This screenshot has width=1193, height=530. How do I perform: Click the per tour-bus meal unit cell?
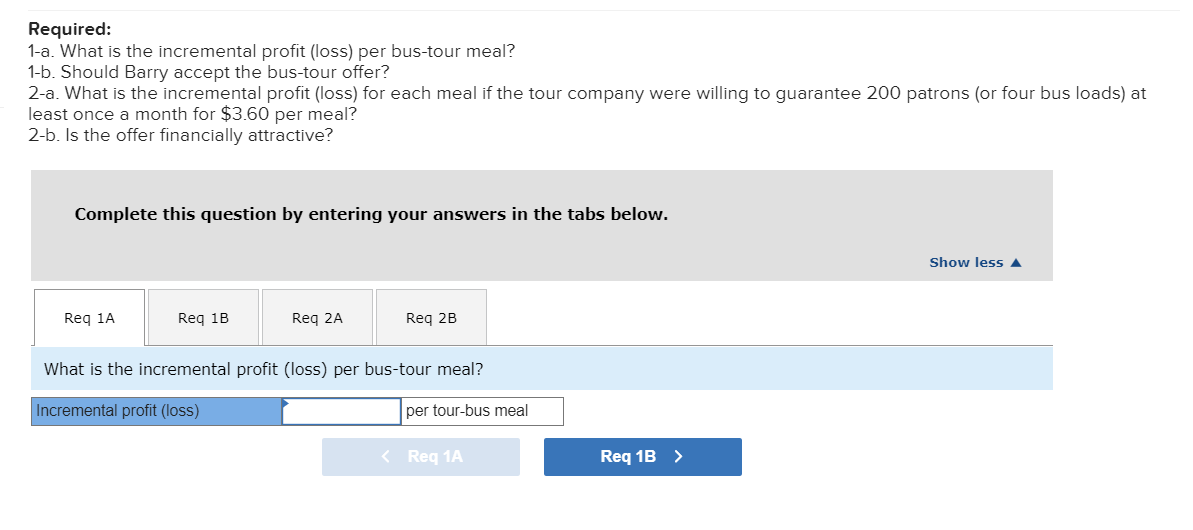482,411
